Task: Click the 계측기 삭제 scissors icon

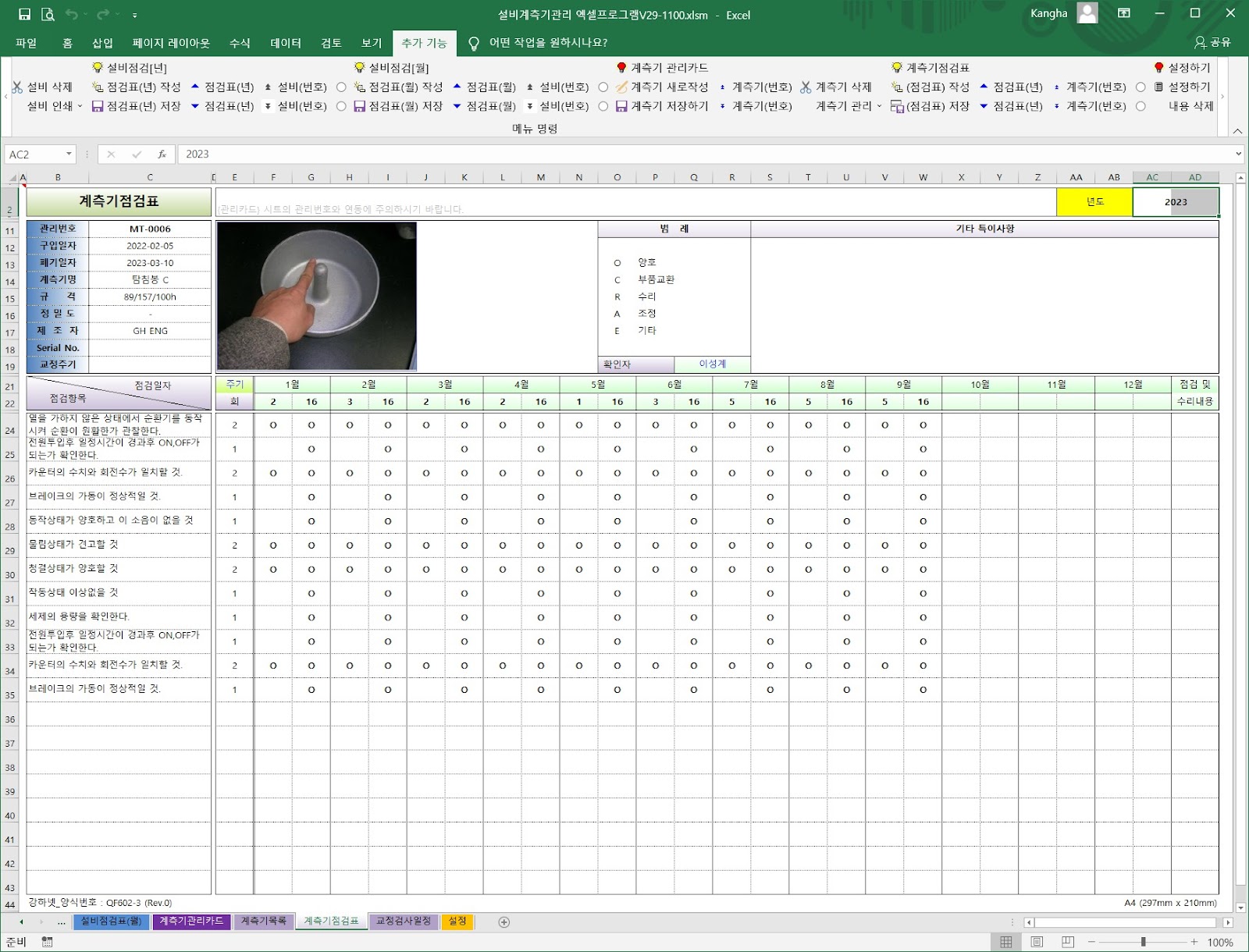Action: tap(806, 87)
